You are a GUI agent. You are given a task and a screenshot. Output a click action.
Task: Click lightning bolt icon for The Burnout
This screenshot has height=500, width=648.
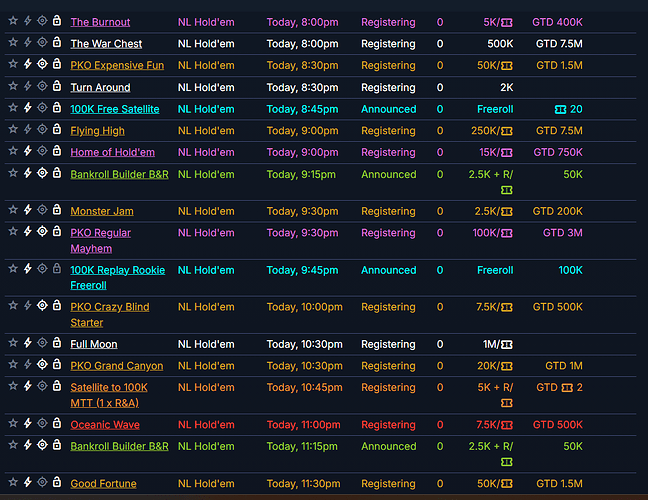(28, 21)
